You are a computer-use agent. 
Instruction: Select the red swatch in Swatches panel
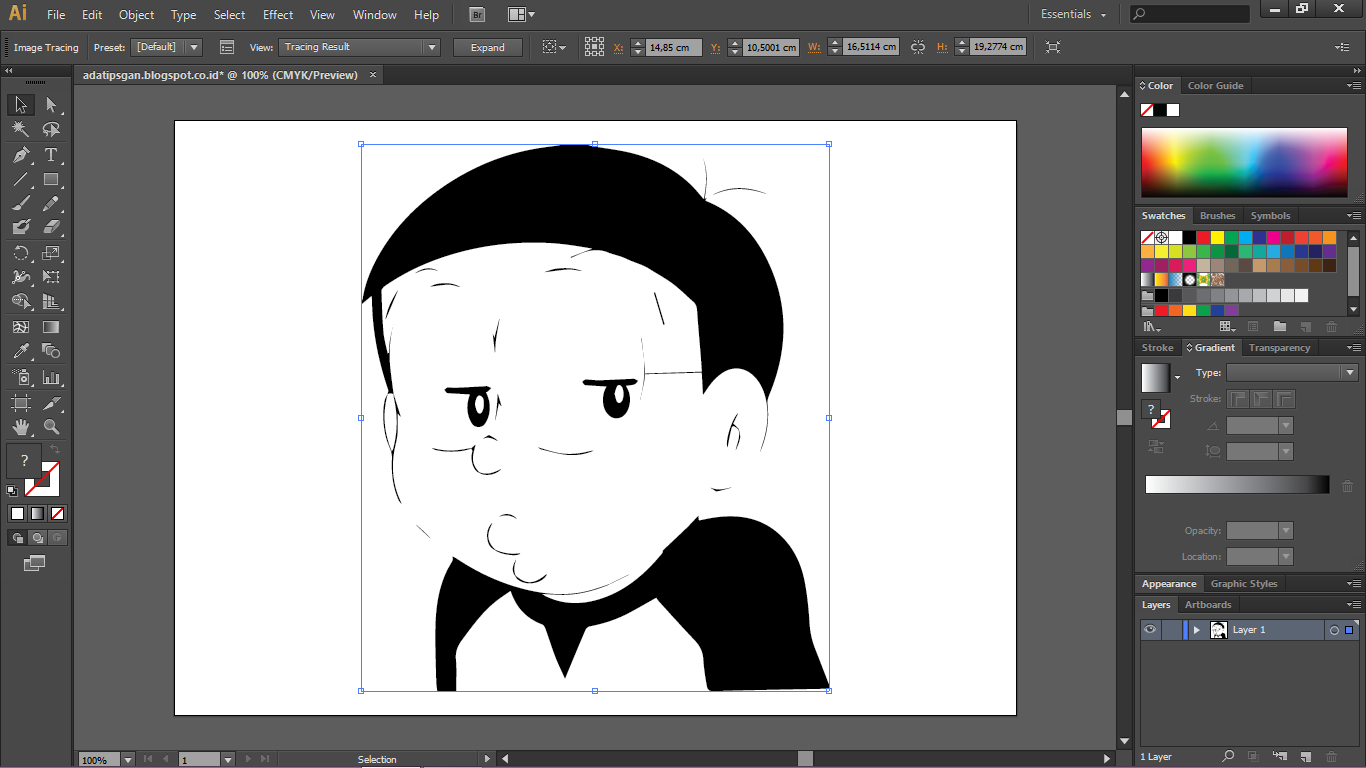(1202, 236)
